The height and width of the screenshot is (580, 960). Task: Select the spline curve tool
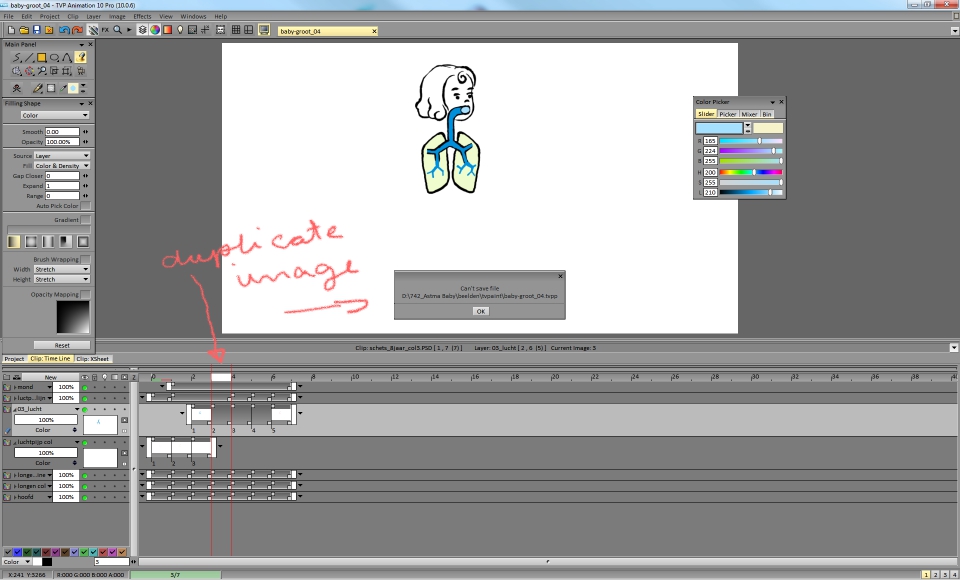[67, 58]
